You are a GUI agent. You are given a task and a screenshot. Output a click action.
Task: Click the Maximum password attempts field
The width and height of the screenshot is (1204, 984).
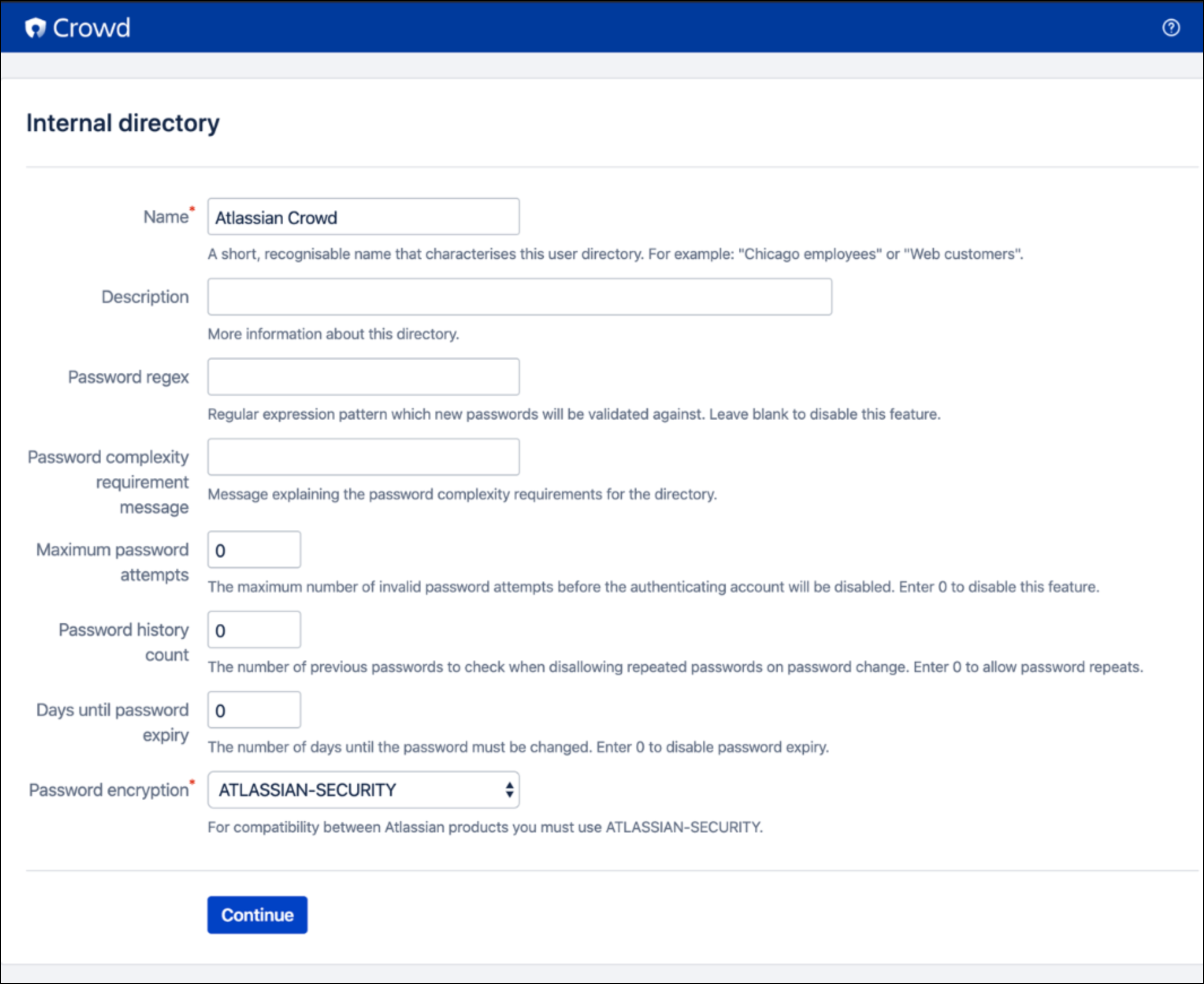coord(254,550)
